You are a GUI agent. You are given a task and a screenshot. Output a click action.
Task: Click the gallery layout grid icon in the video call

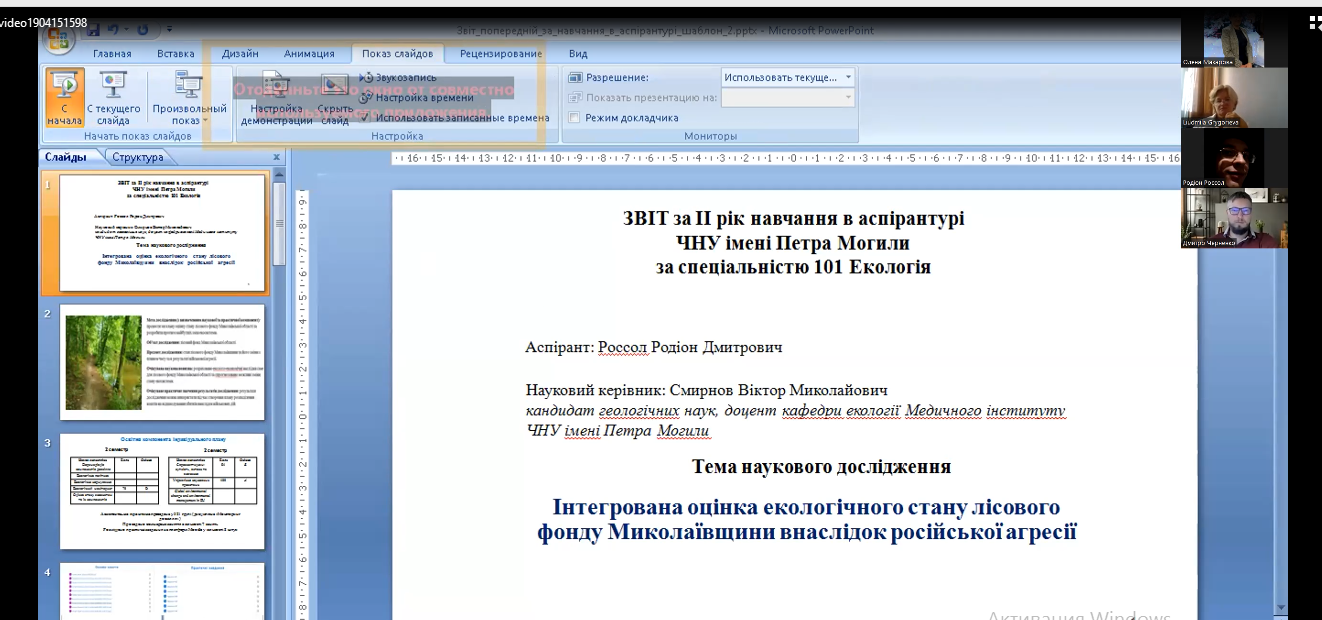point(1315,23)
